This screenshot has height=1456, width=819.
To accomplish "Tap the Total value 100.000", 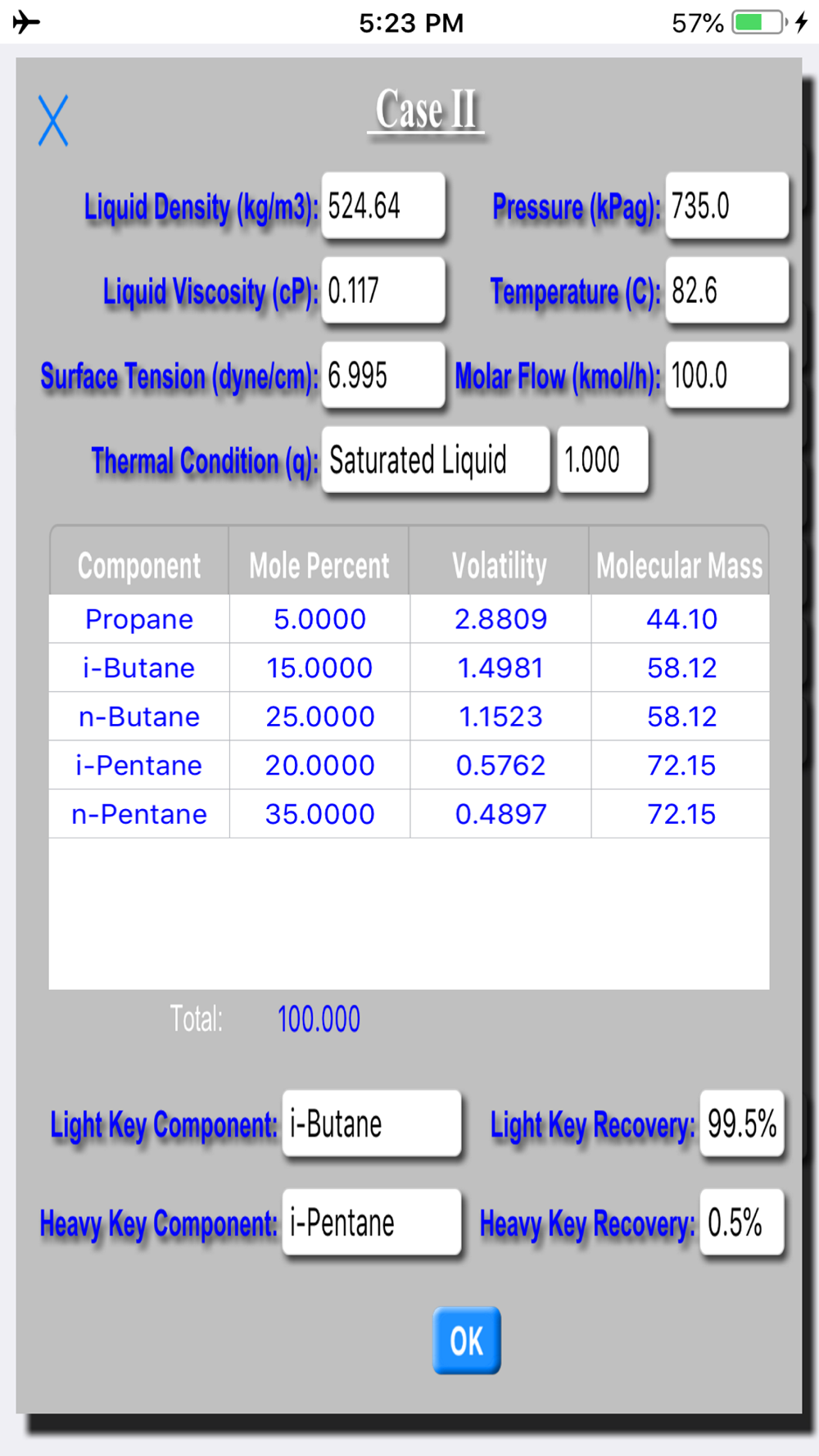I will pos(319,1020).
